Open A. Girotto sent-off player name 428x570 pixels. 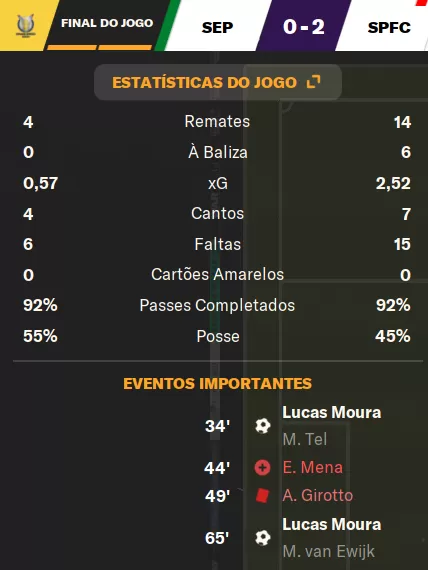[x=318, y=495]
